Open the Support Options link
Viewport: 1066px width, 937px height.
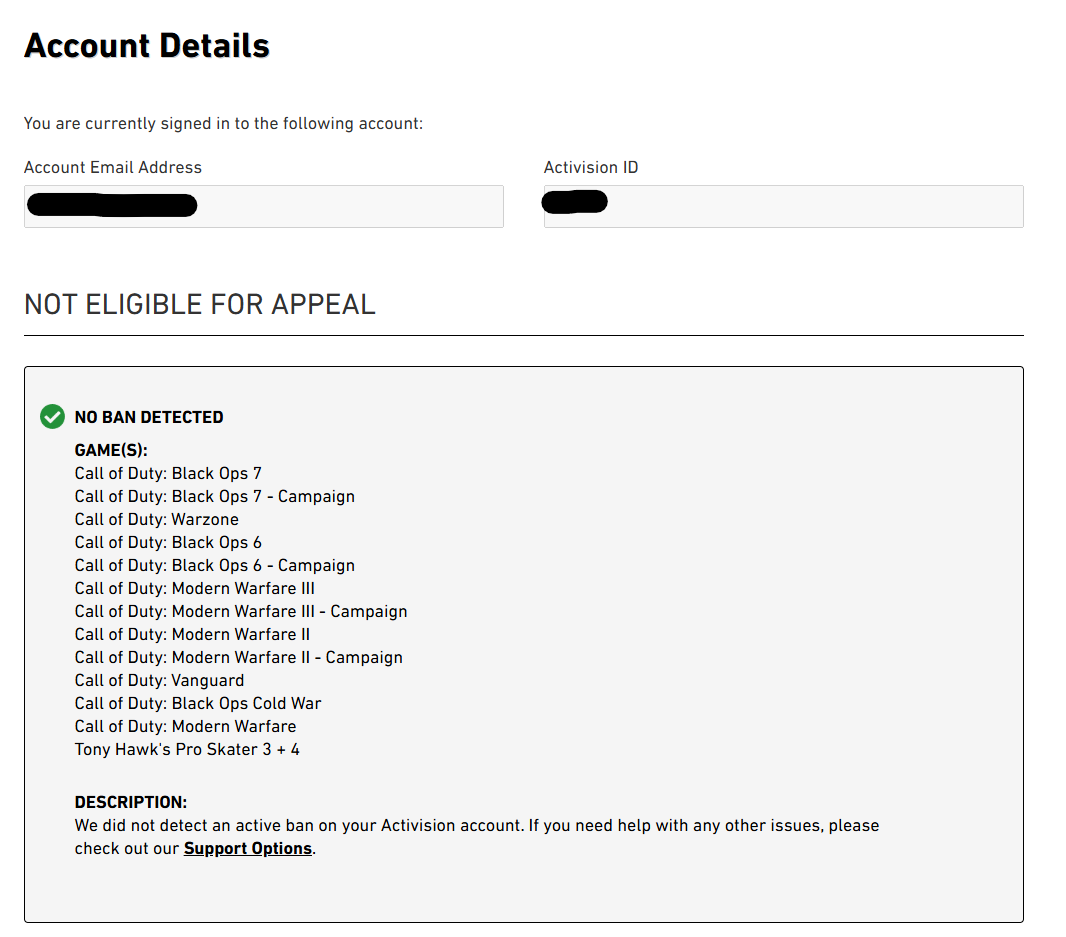(247, 849)
